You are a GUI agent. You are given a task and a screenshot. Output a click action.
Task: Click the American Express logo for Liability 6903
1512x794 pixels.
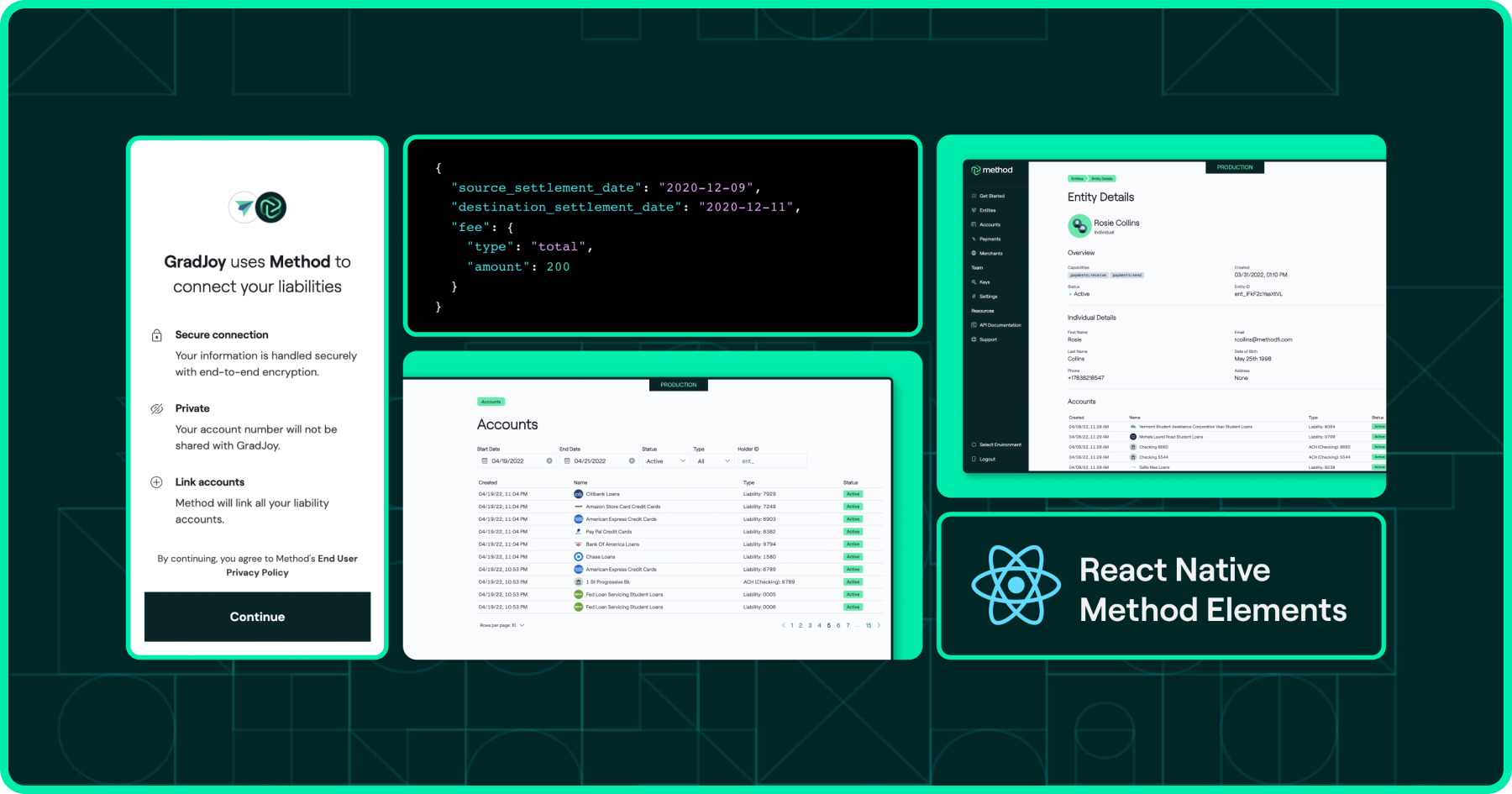[x=578, y=519]
